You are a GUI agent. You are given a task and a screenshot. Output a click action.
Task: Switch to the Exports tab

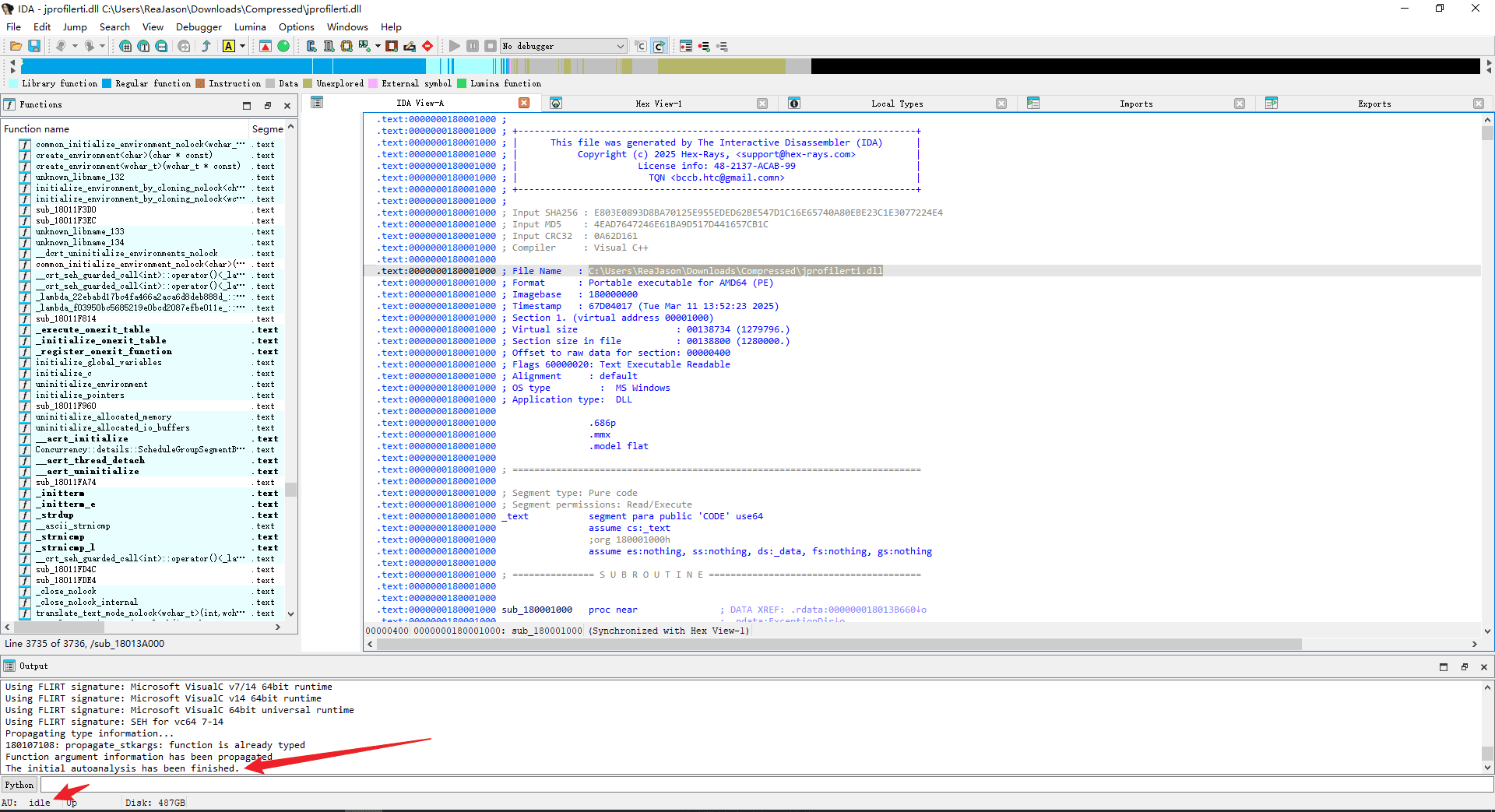1374,104
